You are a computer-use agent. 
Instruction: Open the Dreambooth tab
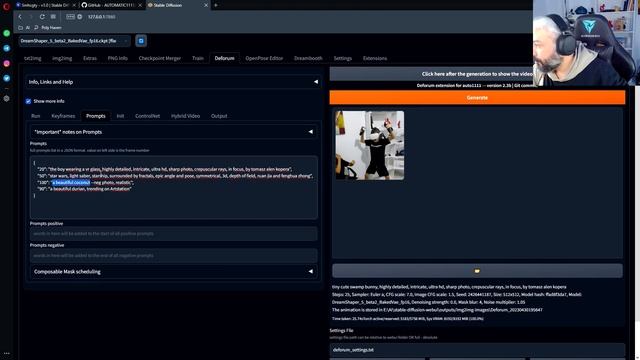tap(308, 58)
